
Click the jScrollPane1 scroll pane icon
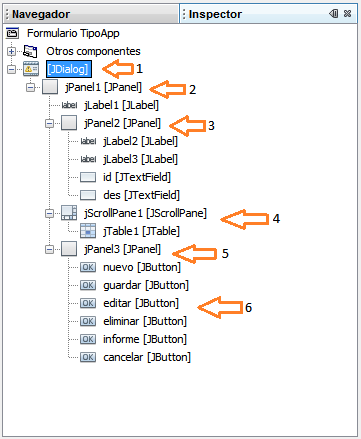(69, 213)
